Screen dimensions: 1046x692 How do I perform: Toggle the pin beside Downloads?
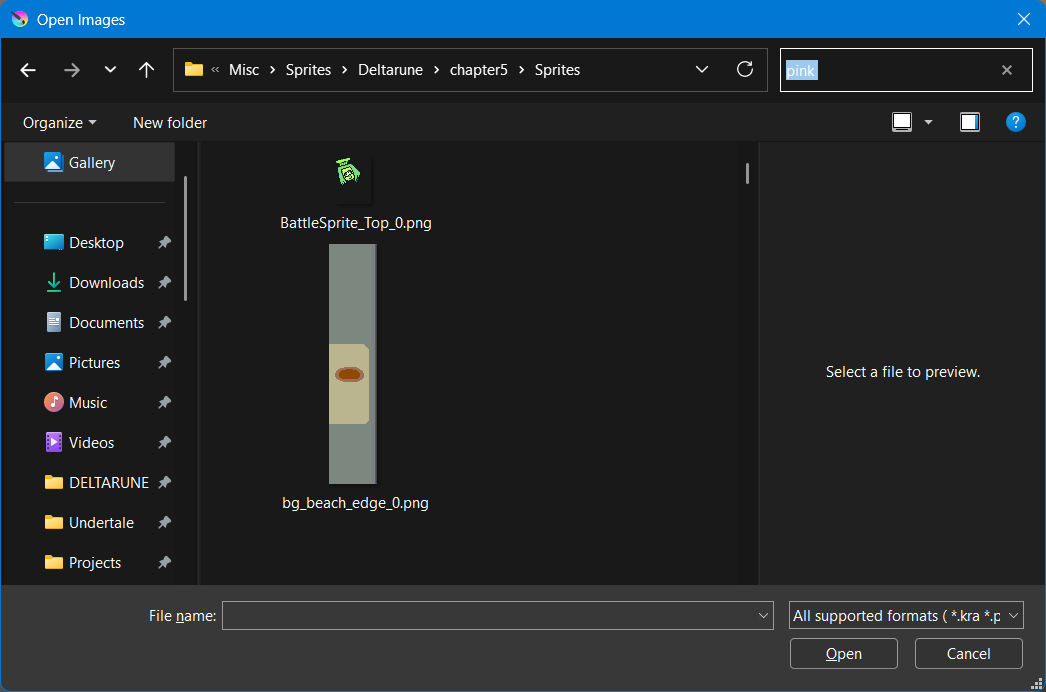pyautogui.click(x=164, y=282)
